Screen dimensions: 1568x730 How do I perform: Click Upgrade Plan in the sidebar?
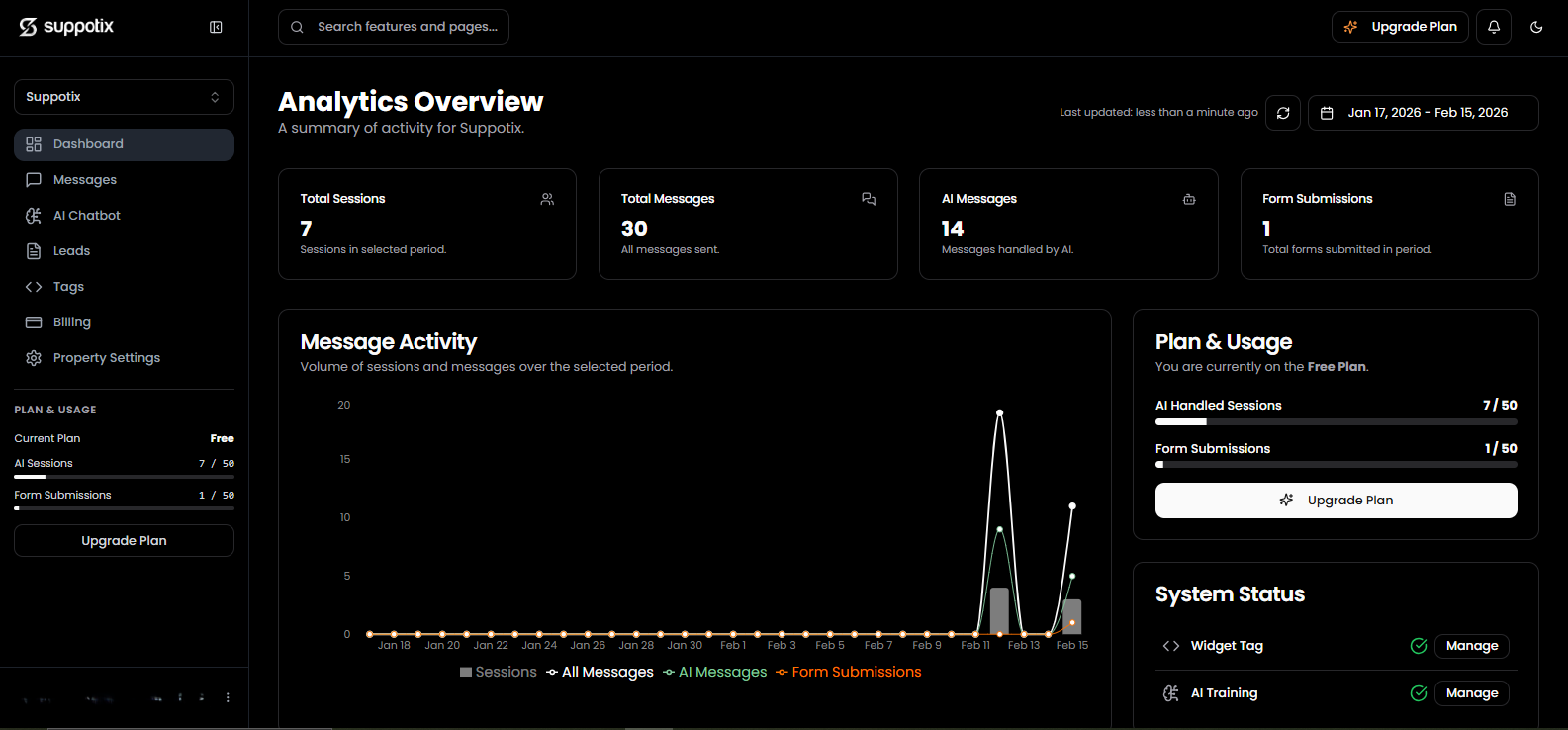(x=124, y=541)
